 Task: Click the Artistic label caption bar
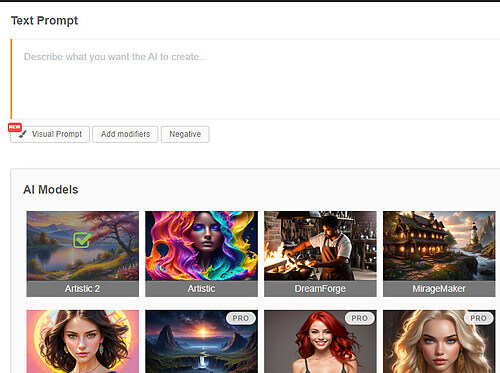click(201, 289)
